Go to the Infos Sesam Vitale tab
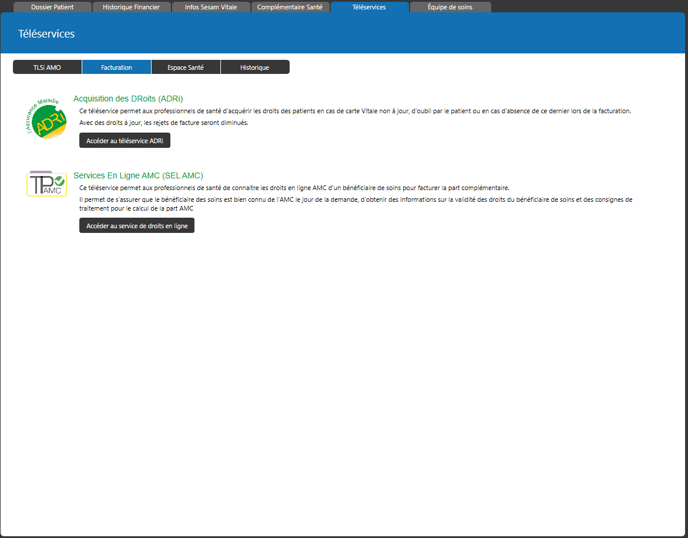Image resolution: width=688 pixels, height=538 pixels. (x=211, y=7)
